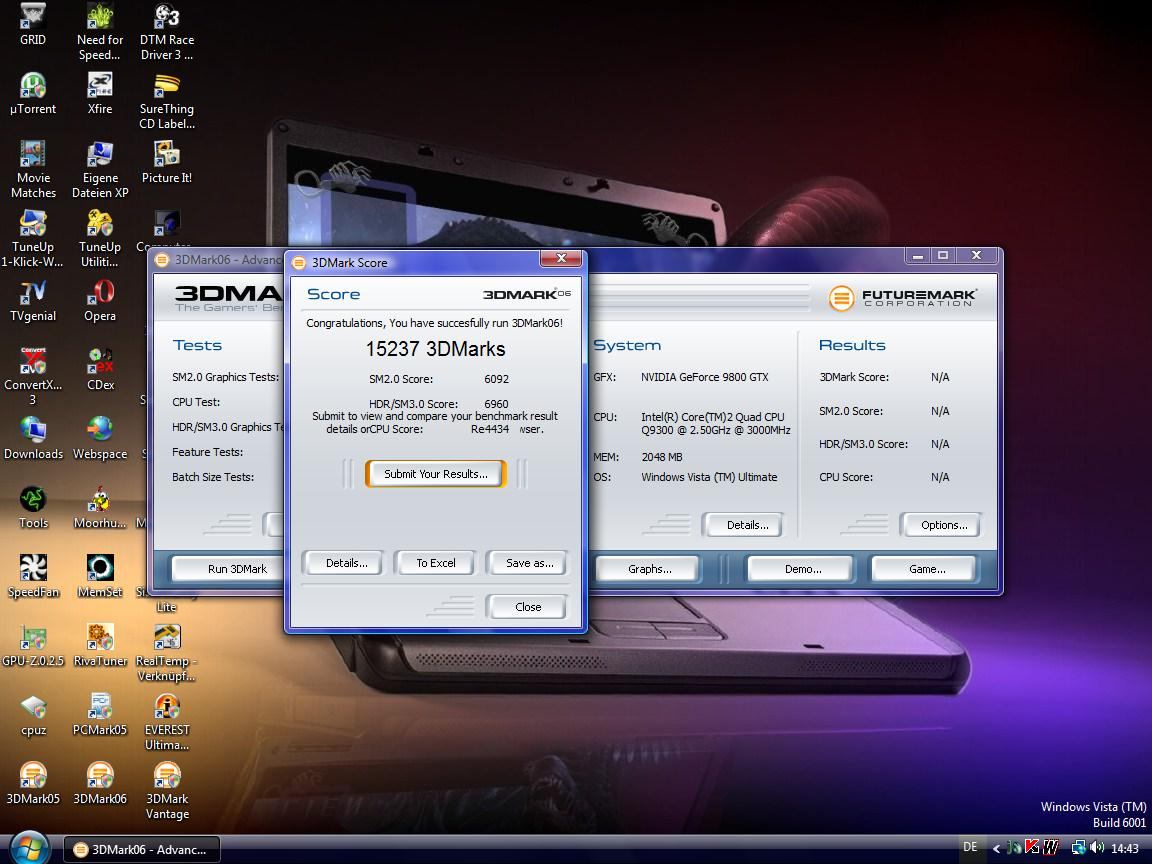Click Windows Vista (TM) Ultimate text

click(x=709, y=477)
